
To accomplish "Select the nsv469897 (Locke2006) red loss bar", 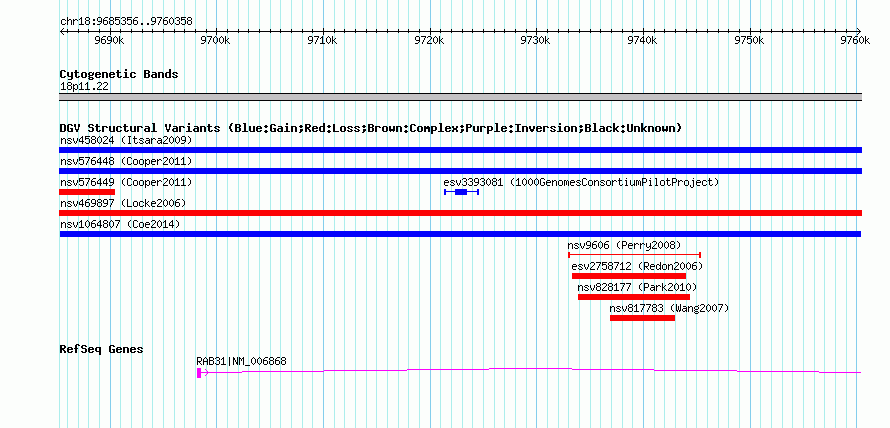I will pos(460,213).
